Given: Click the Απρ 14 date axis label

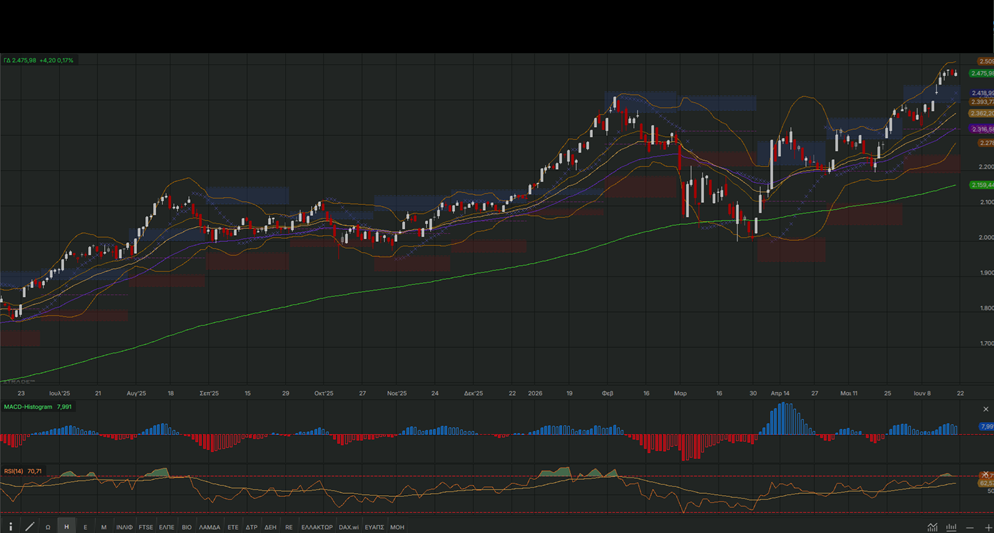Looking at the screenshot, I should pyautogui.click(x=780, y=394).
